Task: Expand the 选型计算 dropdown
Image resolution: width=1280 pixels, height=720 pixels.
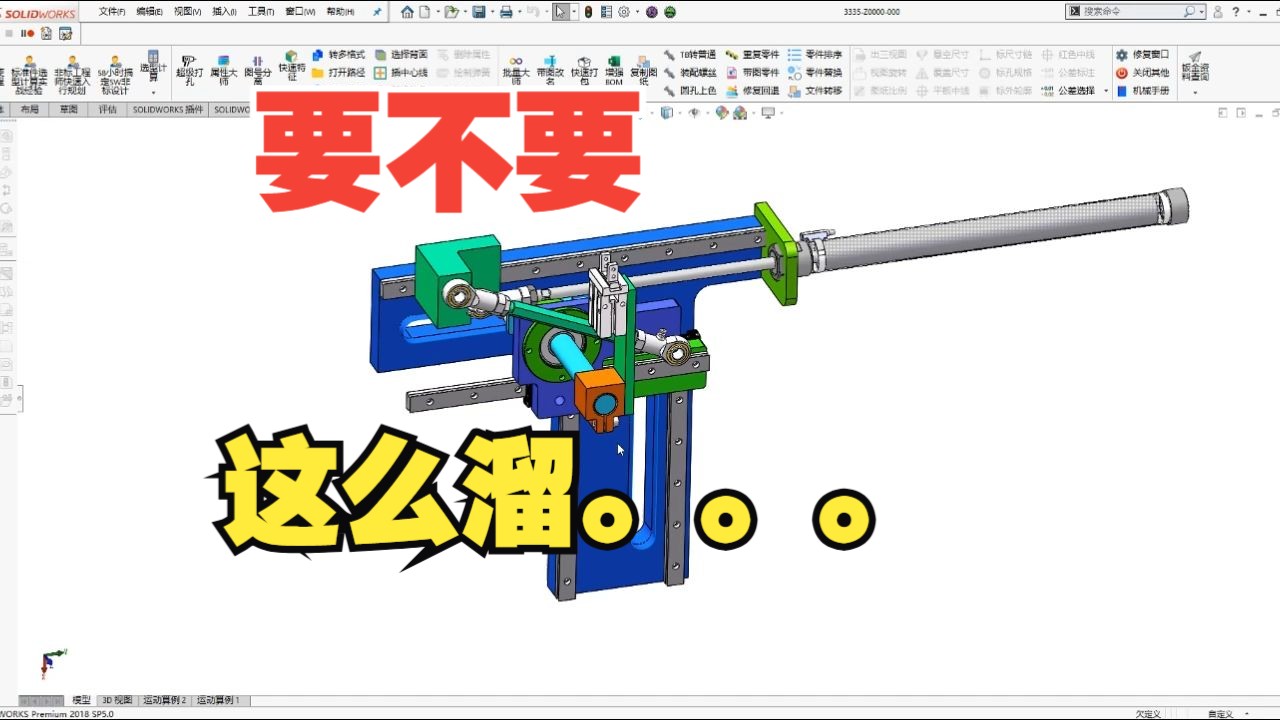Action: tap(153, 93)
